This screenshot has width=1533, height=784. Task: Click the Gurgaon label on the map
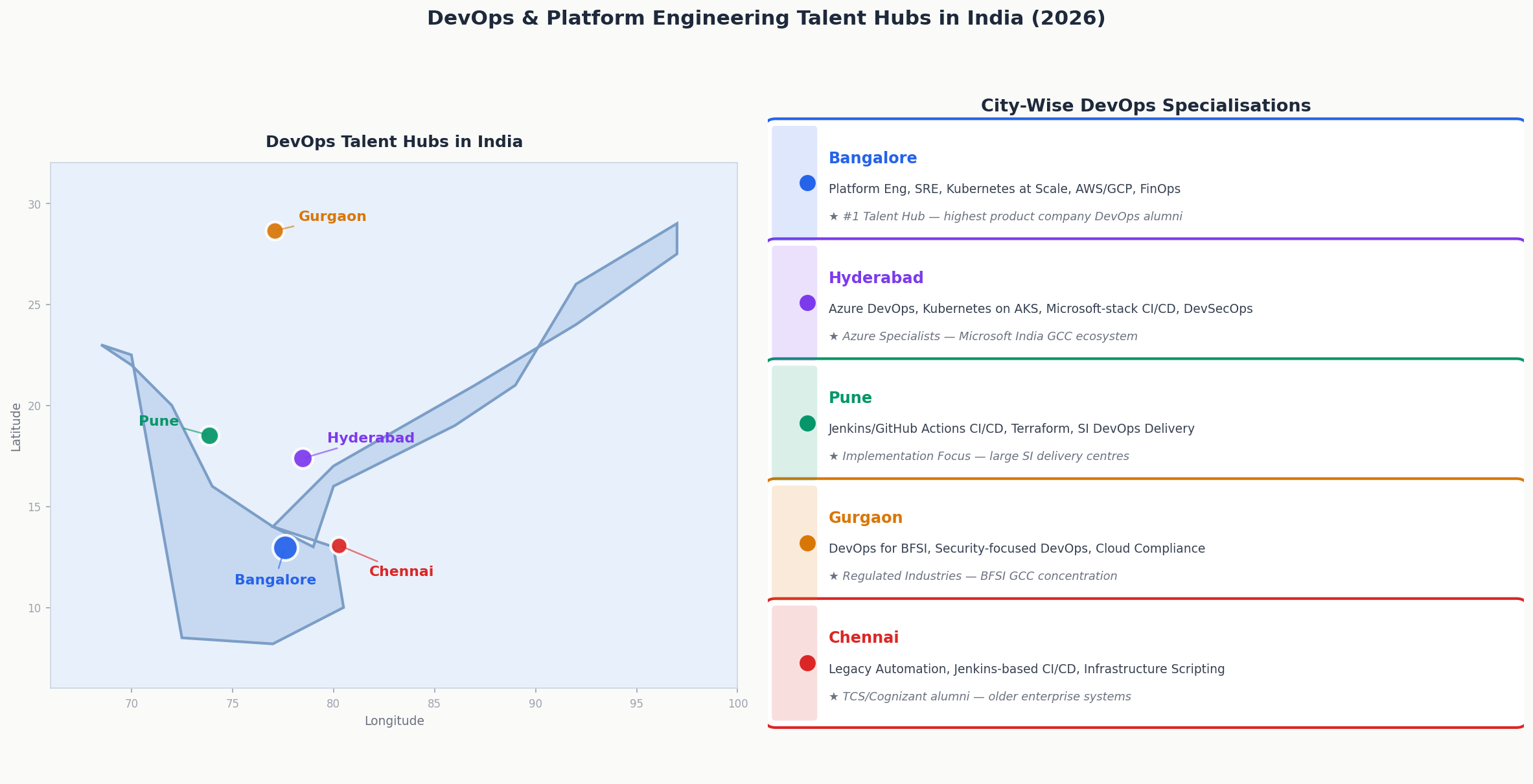coord(332,216)
